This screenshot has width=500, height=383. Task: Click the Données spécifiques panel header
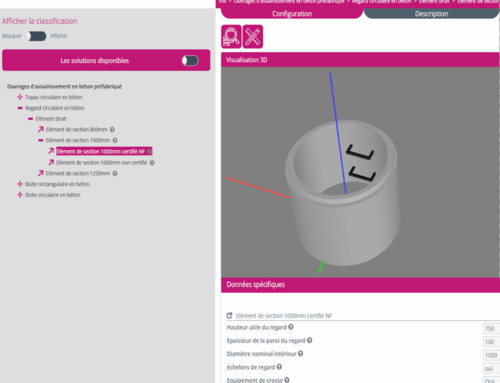(360, 285)
